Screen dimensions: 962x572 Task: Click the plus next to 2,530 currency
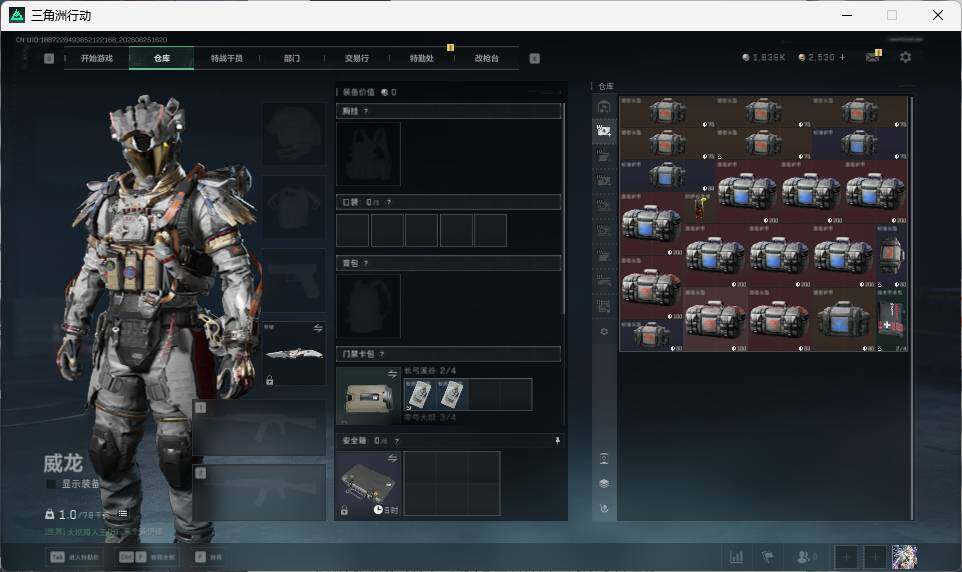842,57
